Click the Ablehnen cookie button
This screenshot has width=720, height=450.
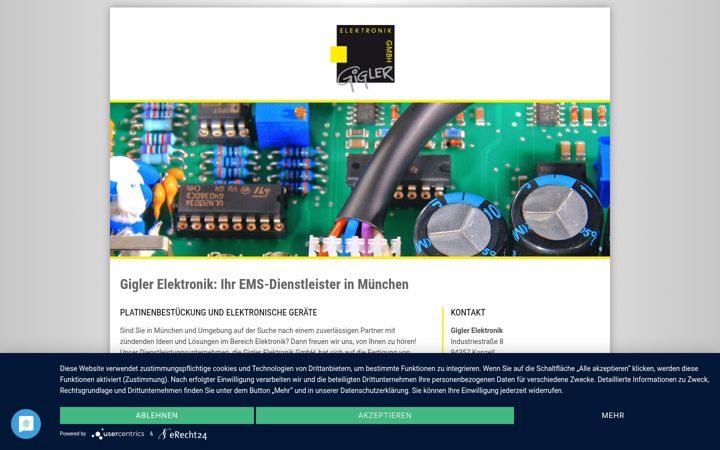157,415
